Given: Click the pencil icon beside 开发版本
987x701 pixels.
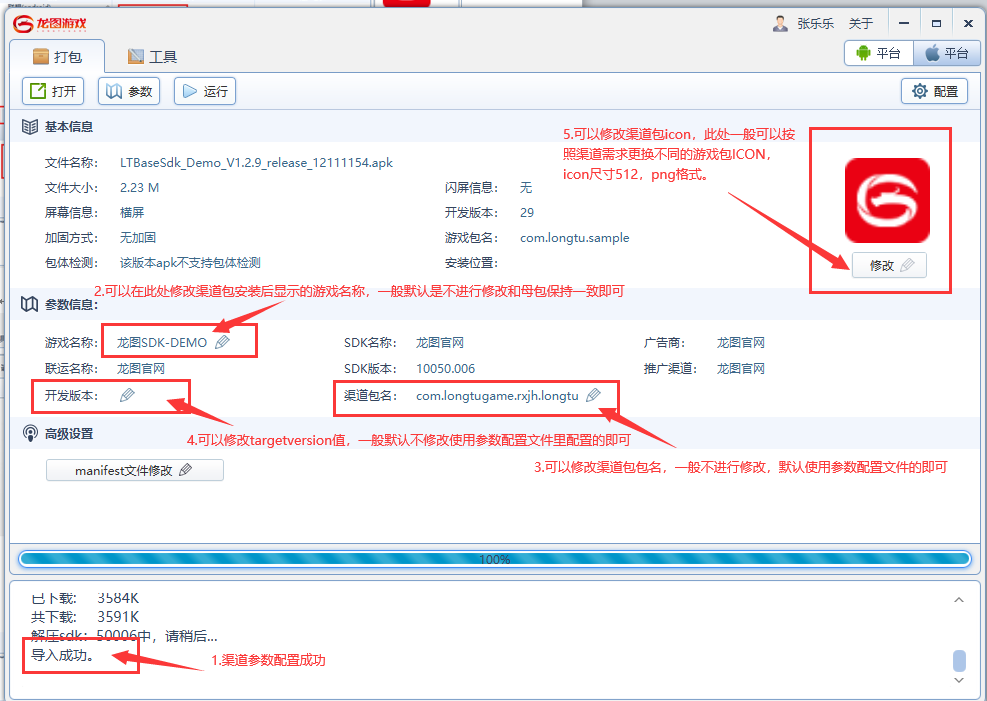Looking at the screenshot, I should coord(127,395).
